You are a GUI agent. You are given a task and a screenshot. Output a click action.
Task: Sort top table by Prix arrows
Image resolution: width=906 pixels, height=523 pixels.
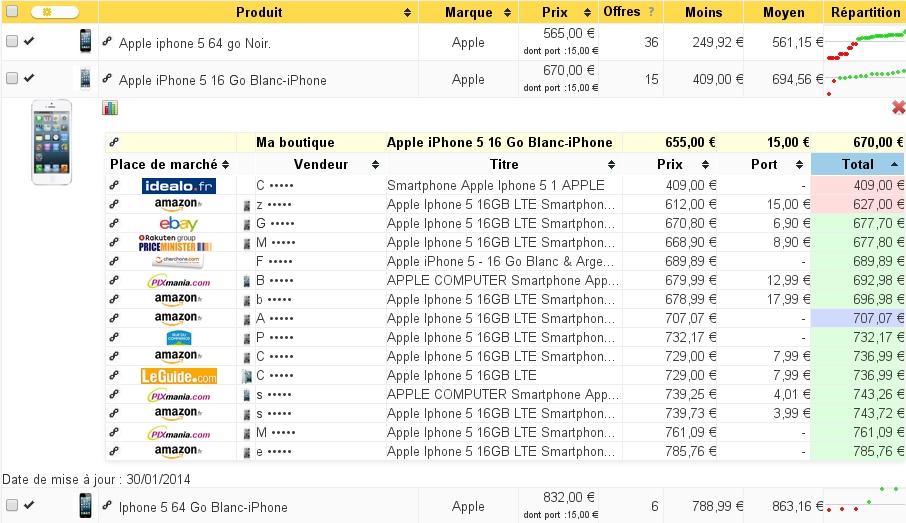[587, 13]
